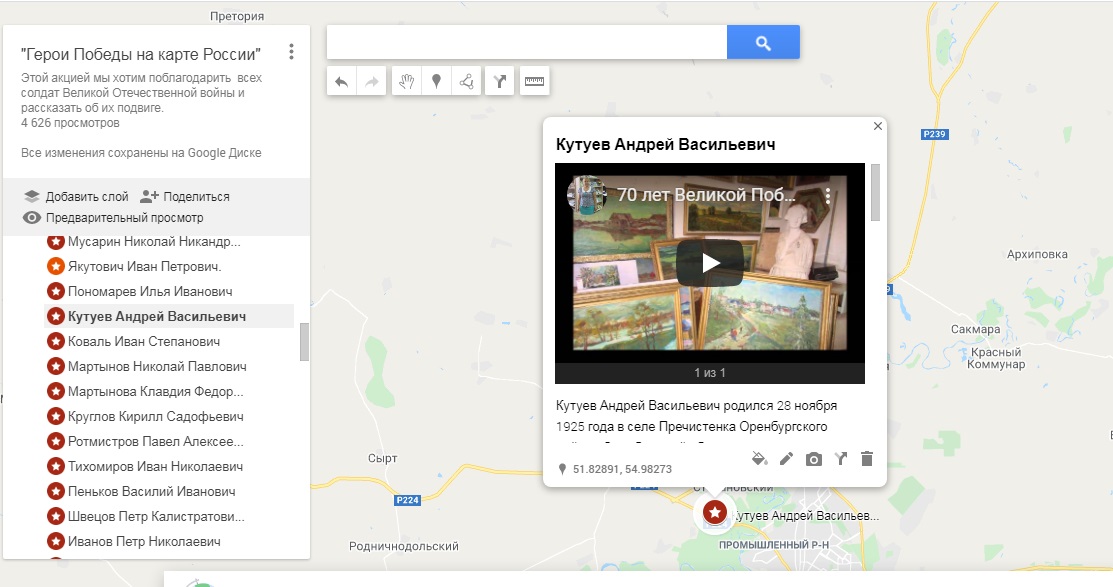Screen dimensions: 1113x587
Task: Open the video's three-dot options menu
Action: 828,196
